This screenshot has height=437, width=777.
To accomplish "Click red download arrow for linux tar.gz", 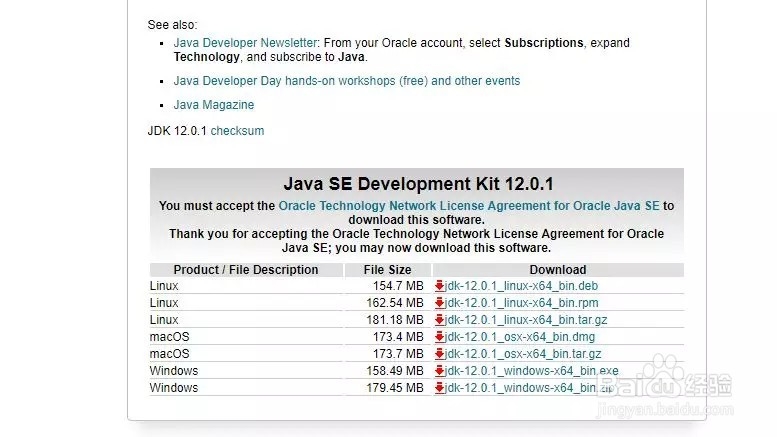I will [439, 320].
